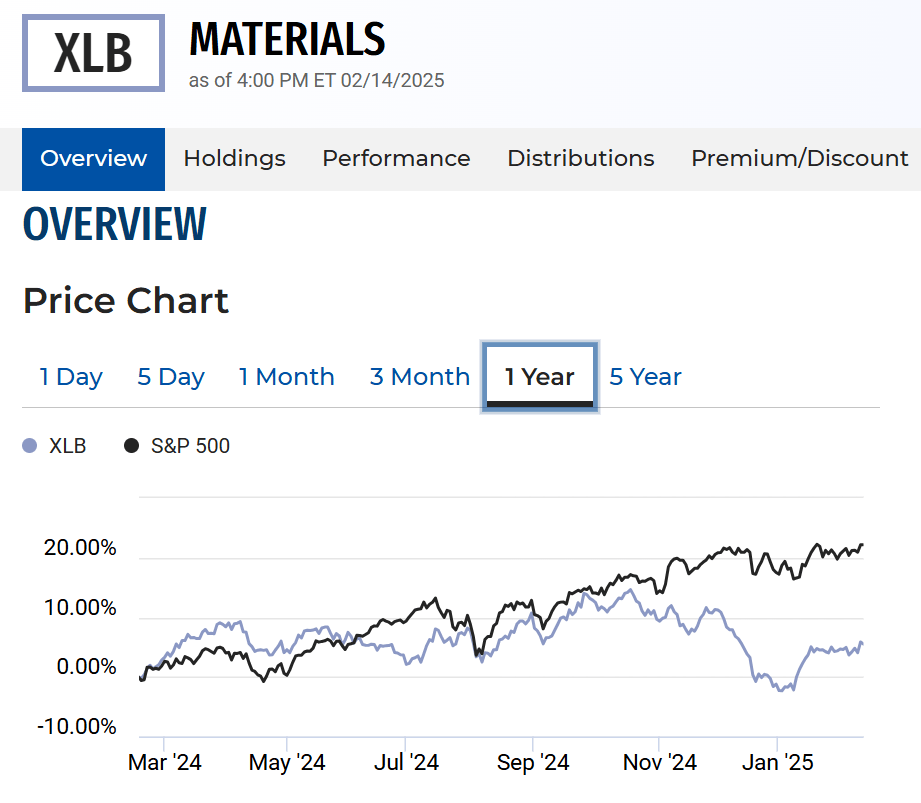Click the XLB ticker symbol box

tap(93, 53)
